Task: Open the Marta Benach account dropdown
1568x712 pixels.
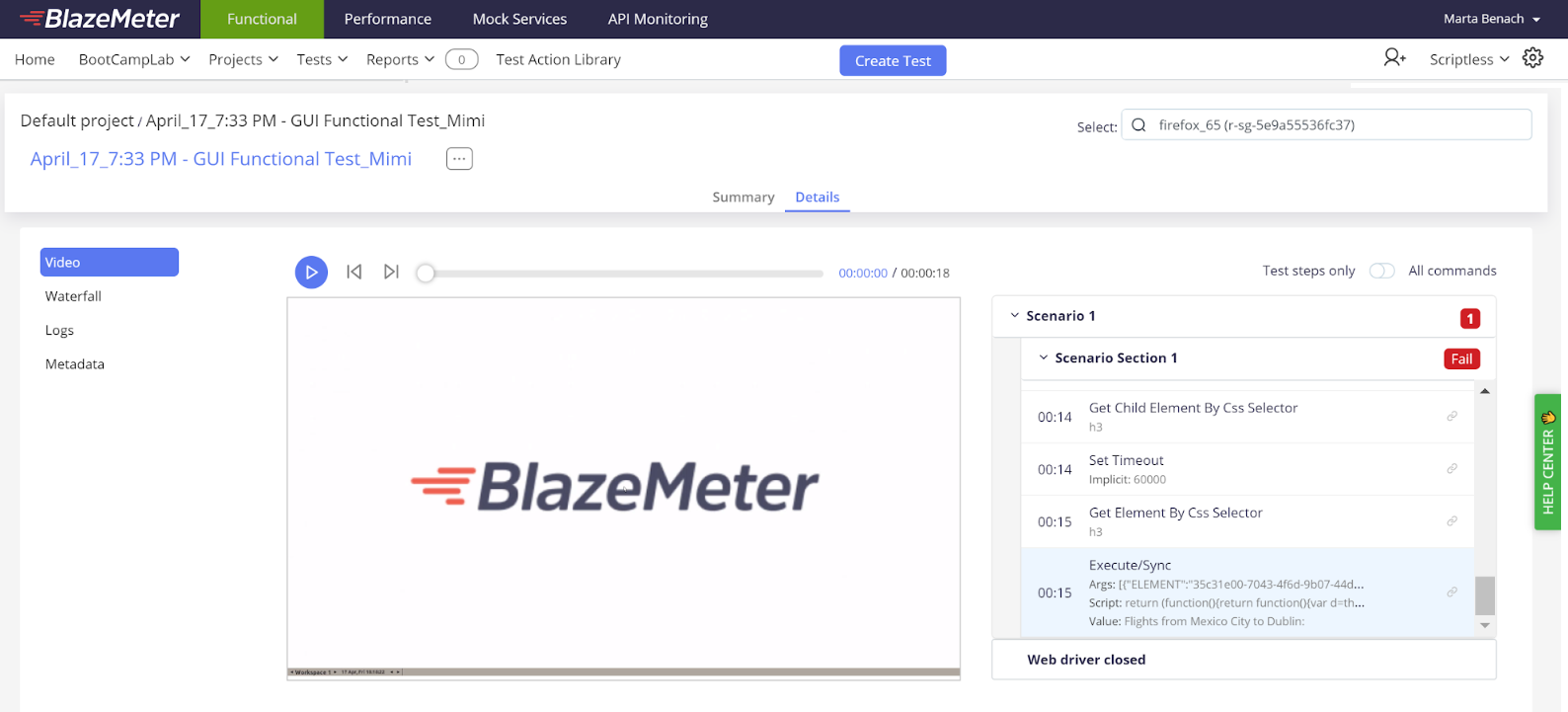Action: (1491, 19)
